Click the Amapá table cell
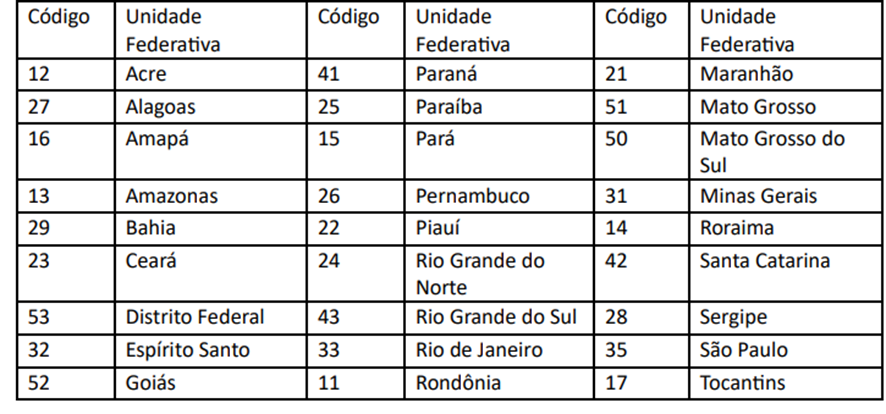 point(211,152)
